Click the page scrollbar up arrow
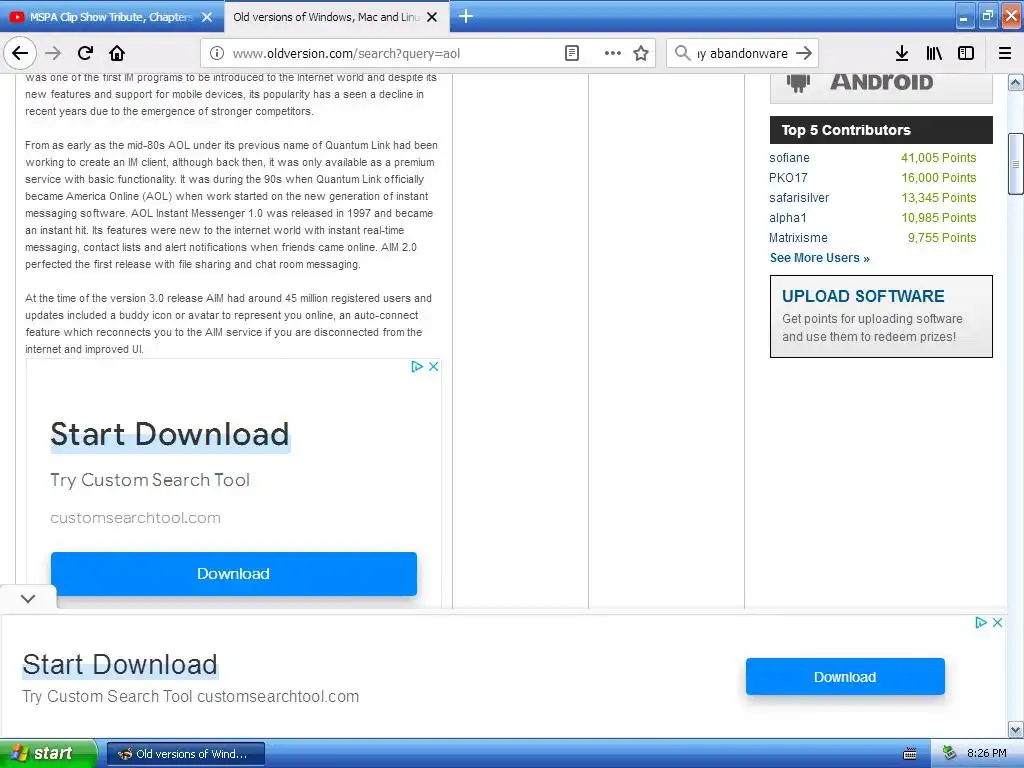 tap(1016, 82)
